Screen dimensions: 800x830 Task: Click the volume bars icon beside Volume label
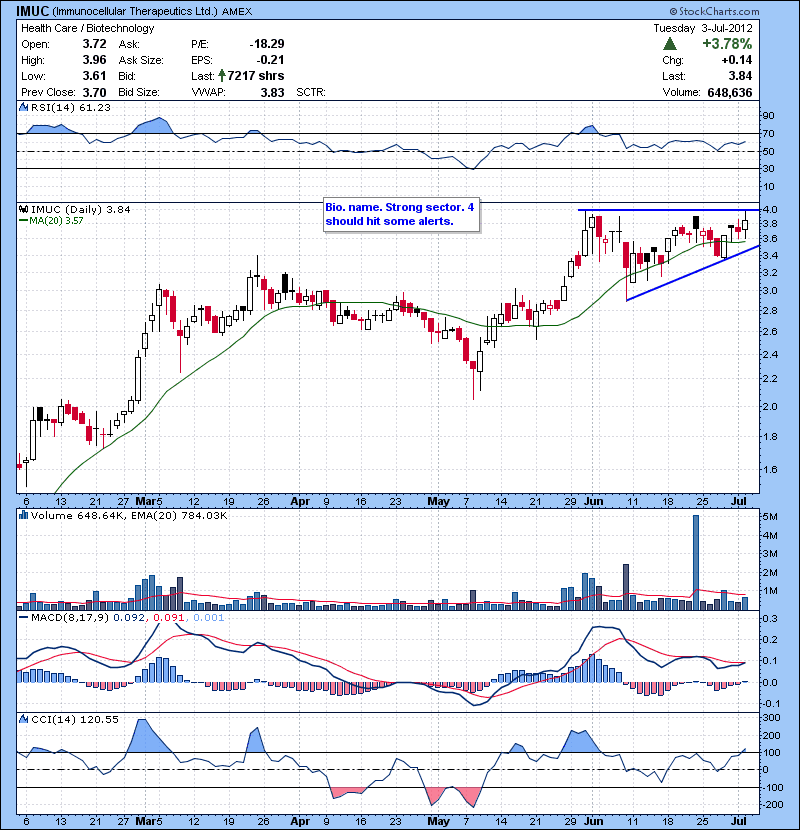click(24, 515)
